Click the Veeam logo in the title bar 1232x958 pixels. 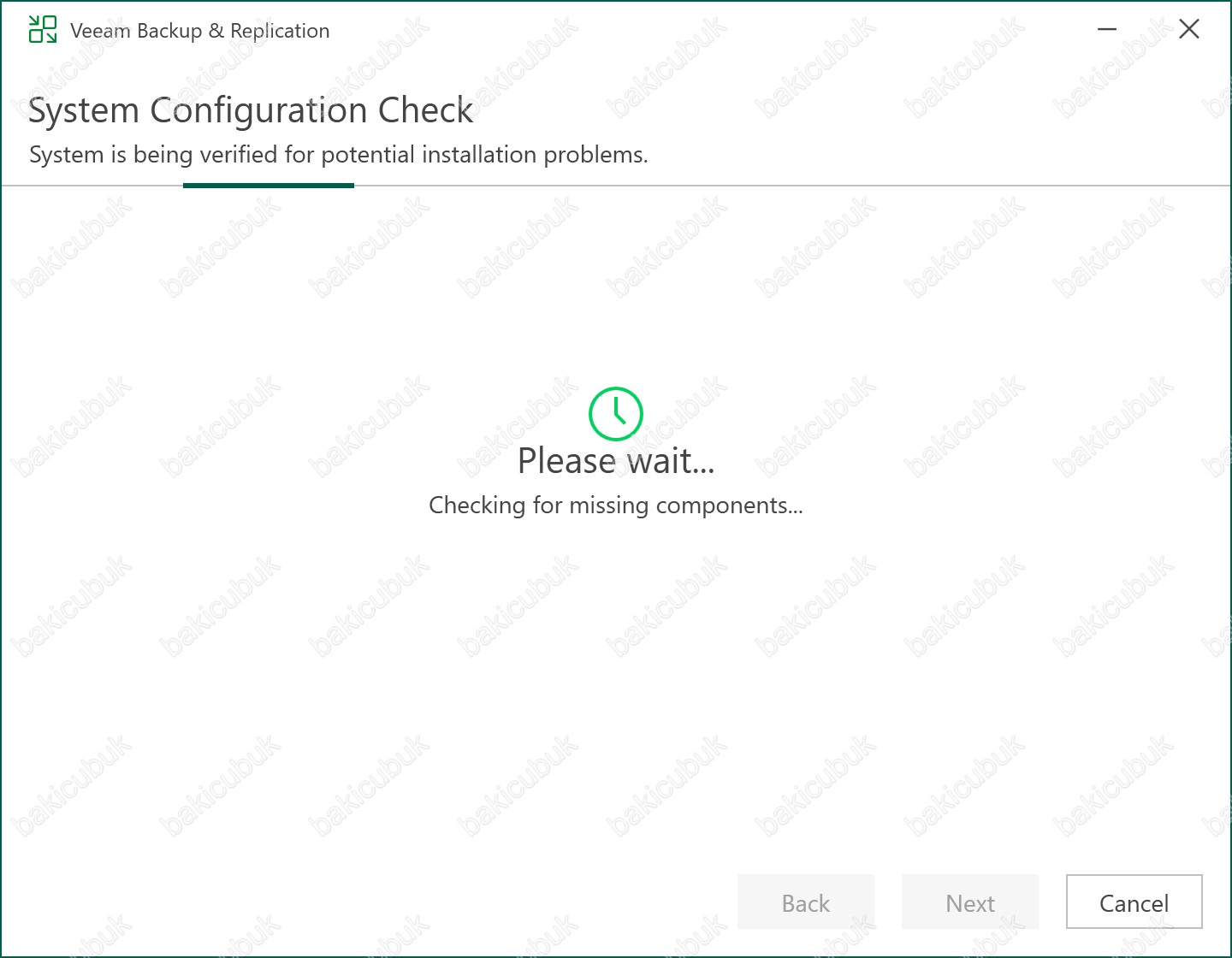tap(42, 30)
